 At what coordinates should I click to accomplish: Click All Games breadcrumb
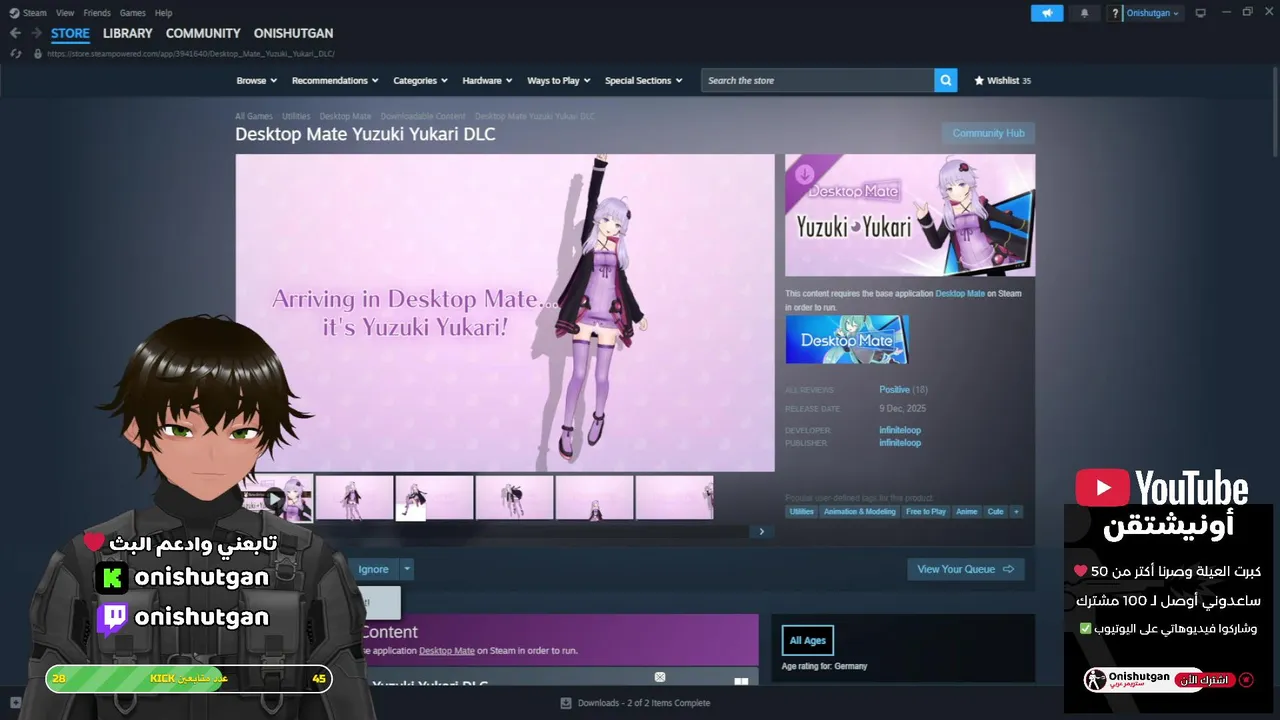254,116
